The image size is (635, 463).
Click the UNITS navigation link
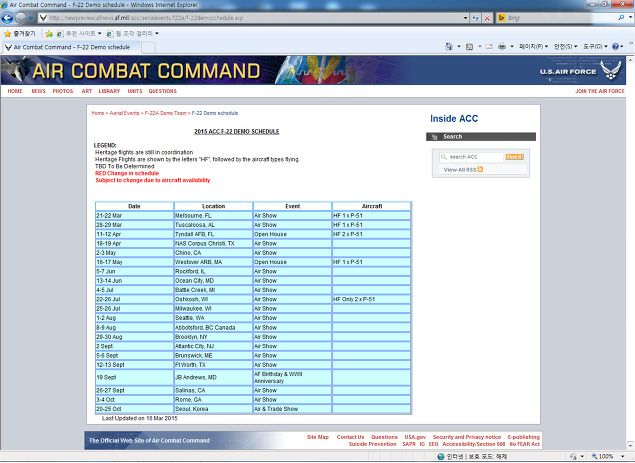pos(135,91)
